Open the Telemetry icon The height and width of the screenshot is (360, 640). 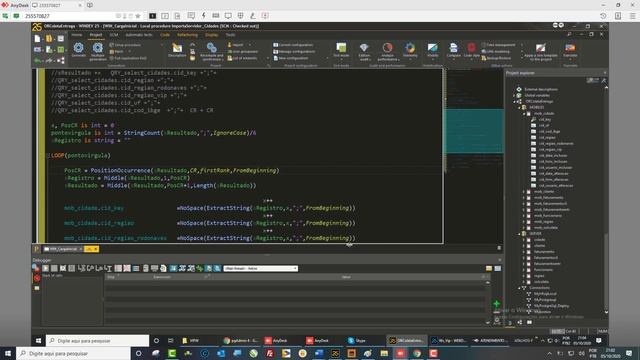tap(410, 47)
